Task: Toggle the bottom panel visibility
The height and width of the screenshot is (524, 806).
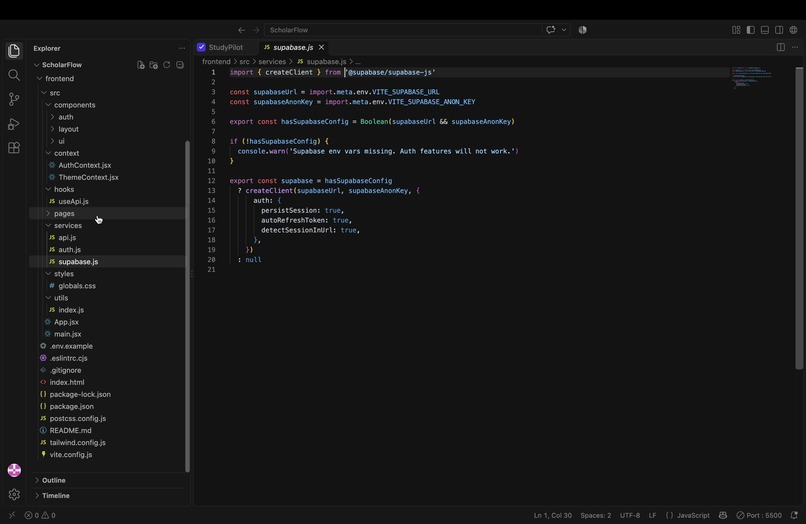Action: (765, 30)
